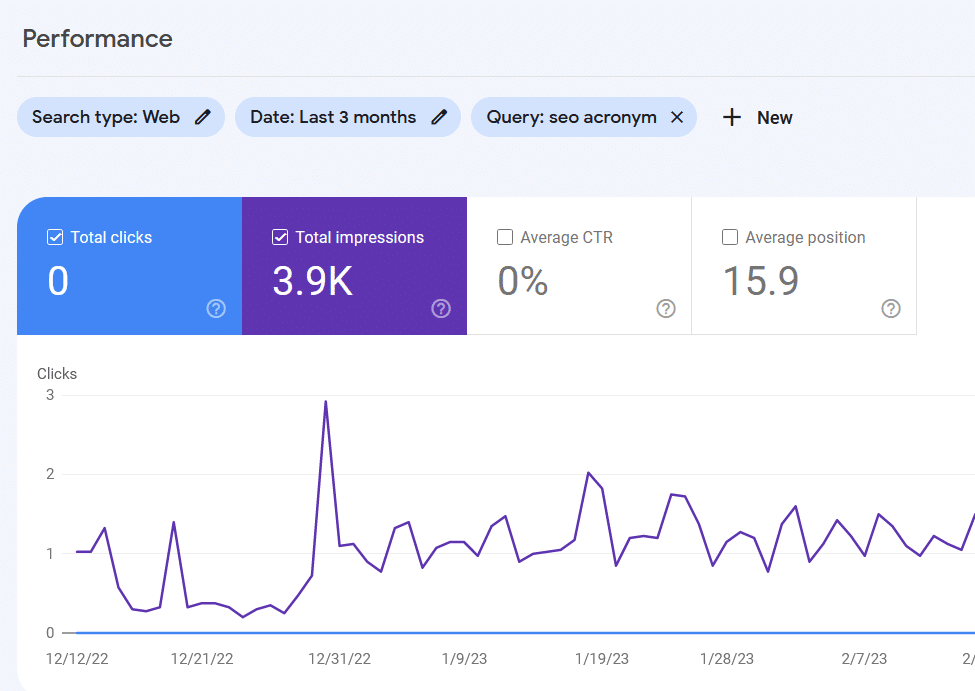The image size is (975, 691).
Task: Uncheck the Total clicks checkbox
Action: [56, 238]
